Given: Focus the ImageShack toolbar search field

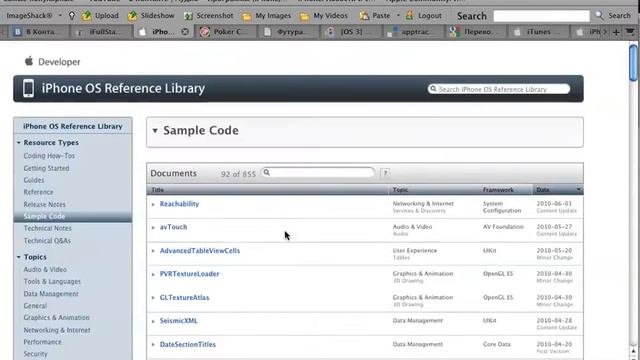Looking at the screenshot, I should (x=541, y=16).
